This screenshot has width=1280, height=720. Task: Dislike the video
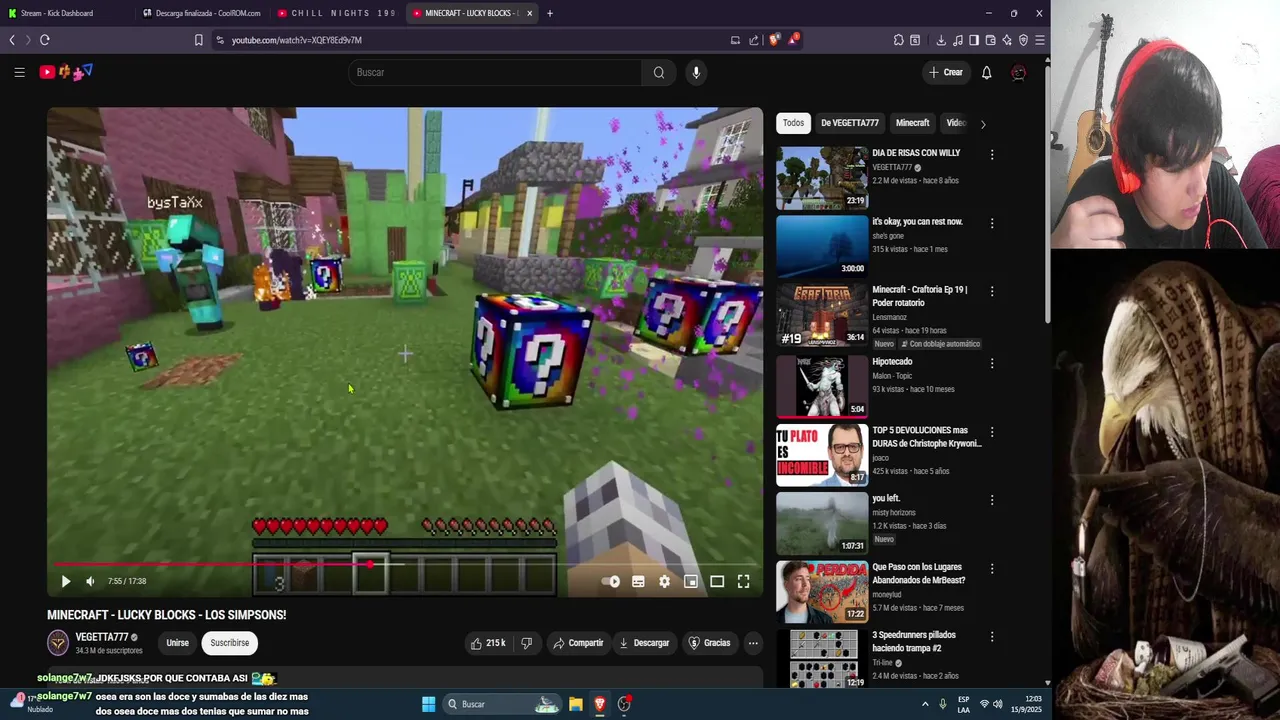(x=526, y=643)
